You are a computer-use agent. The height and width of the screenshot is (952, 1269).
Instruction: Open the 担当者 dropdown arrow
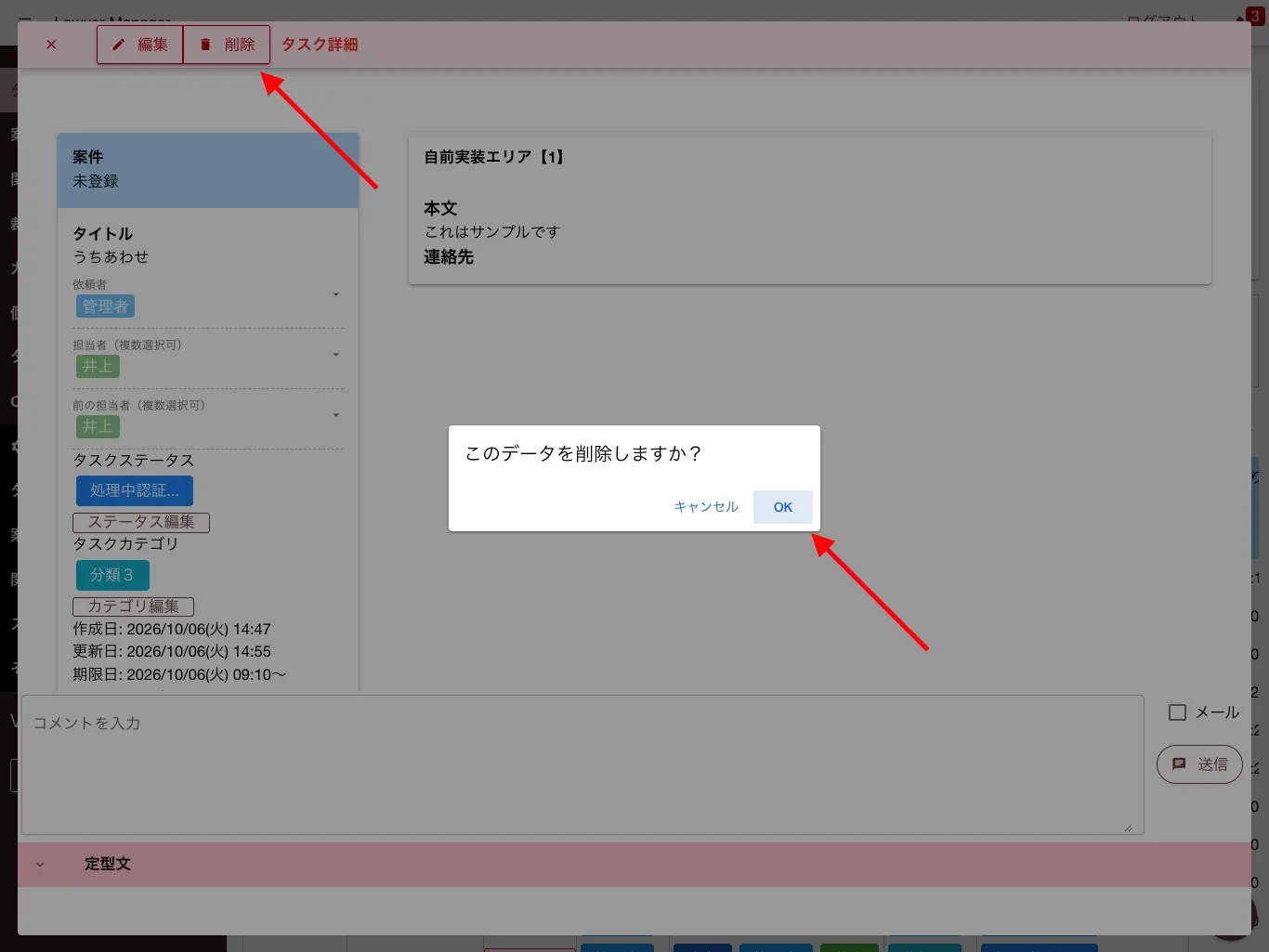pyautogui.click(x=336, y=355)
